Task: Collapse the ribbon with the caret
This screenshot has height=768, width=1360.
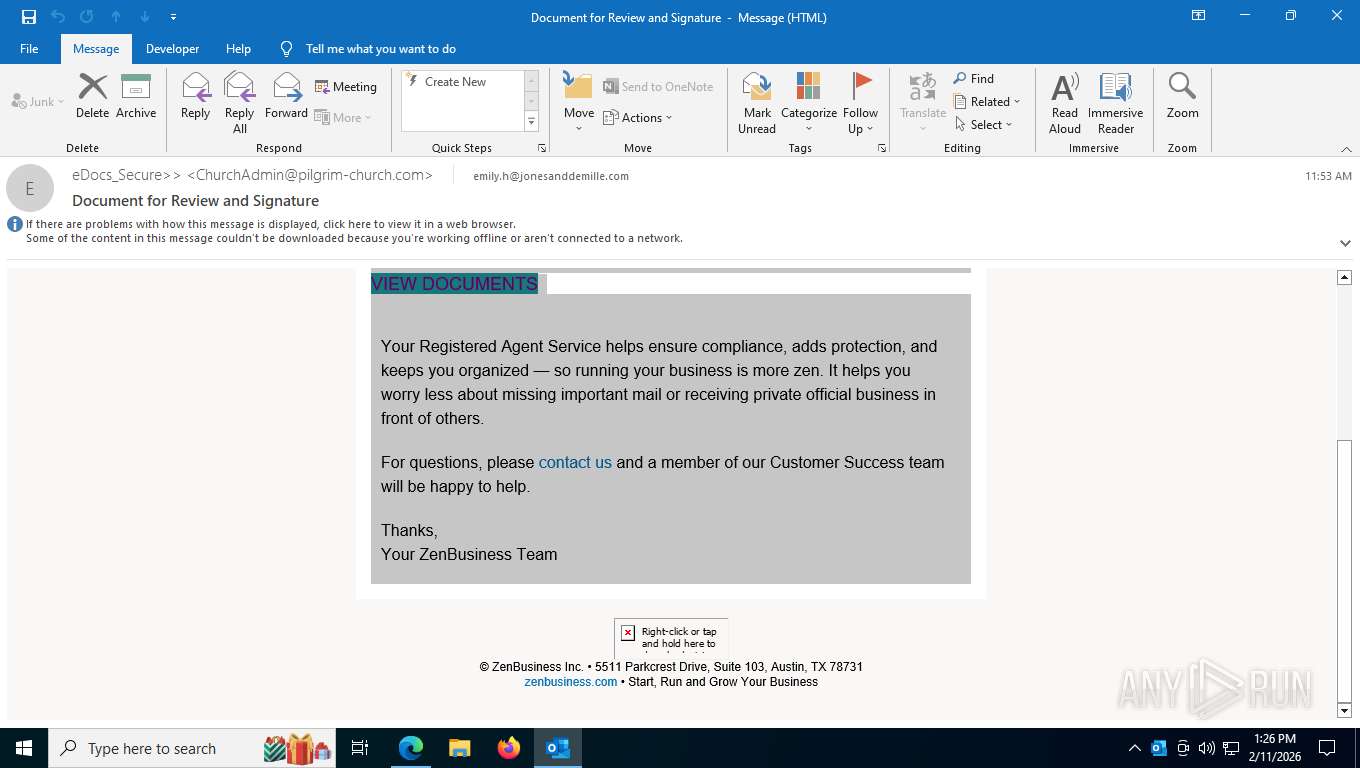Action: 1345,149
